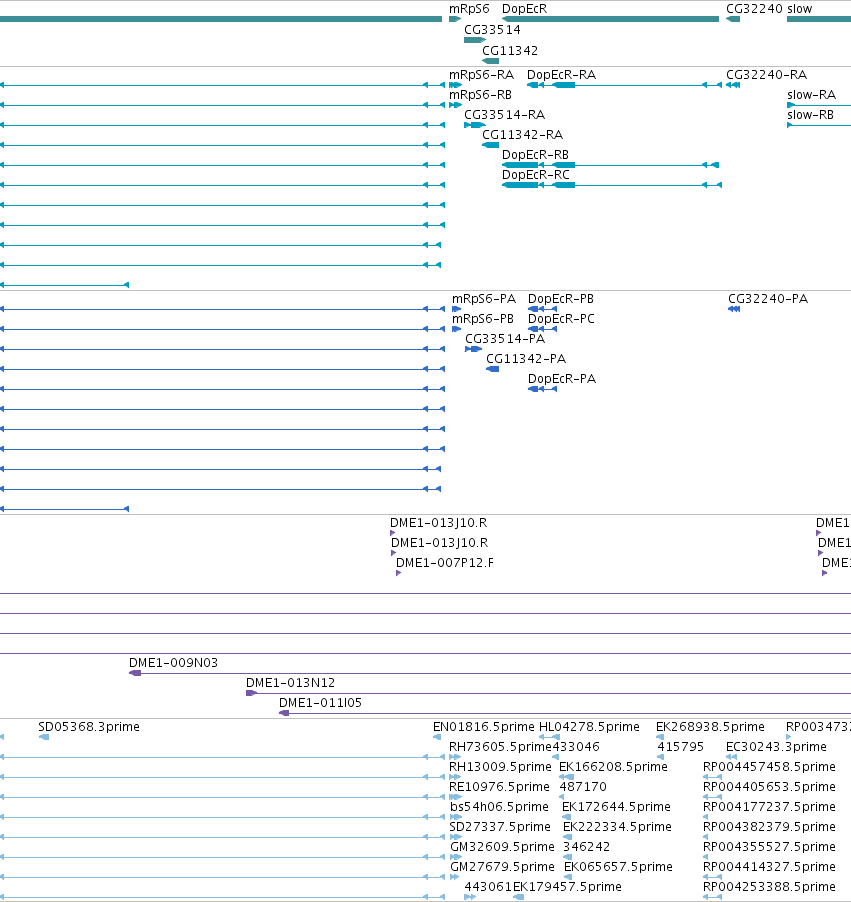
Task: Select the mRpS6-PA protein label
Action: click(x=484, y=299)
